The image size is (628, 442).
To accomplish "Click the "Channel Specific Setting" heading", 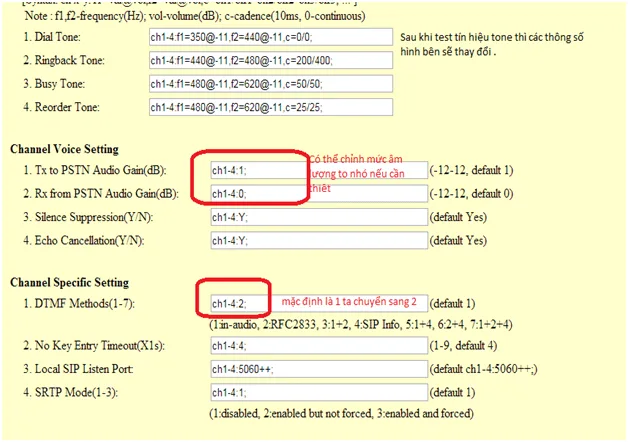I will [70, 283].
